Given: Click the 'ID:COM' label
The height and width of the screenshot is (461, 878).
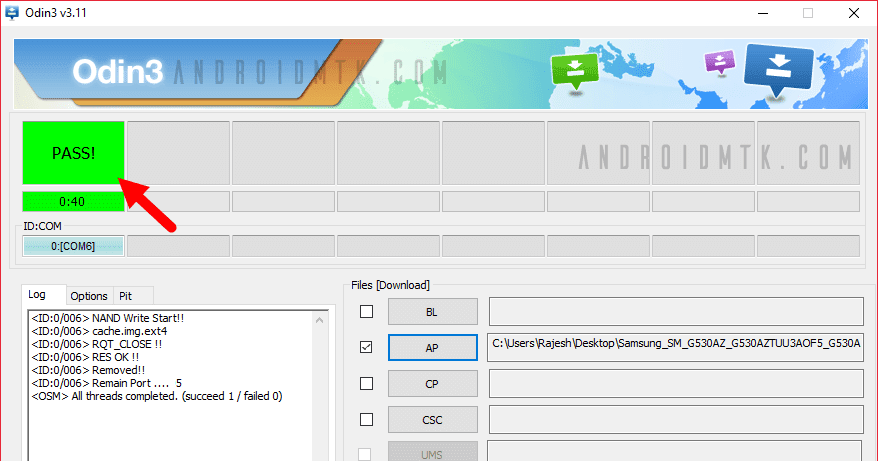Looking at the screenshot, I should 43,226.
